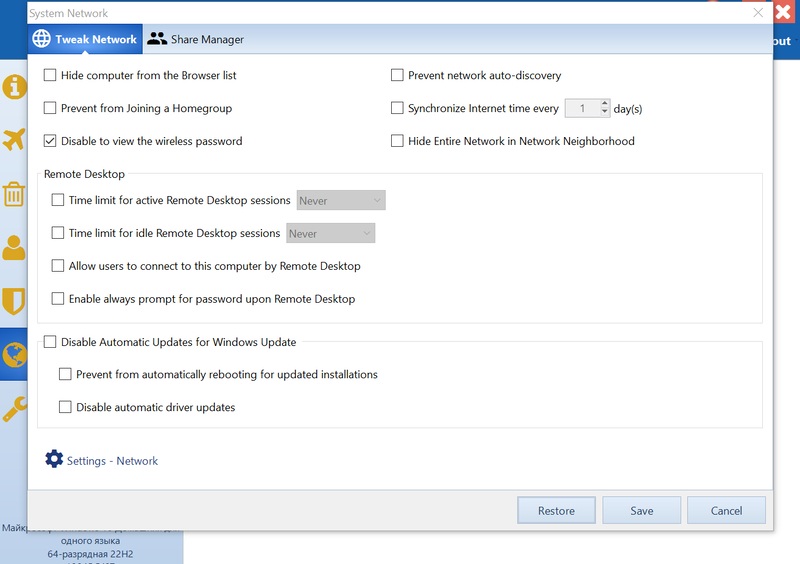Screen dimensions: 800x564
Task: Click the day(s) number input field
Action: (x=582, y=108)
